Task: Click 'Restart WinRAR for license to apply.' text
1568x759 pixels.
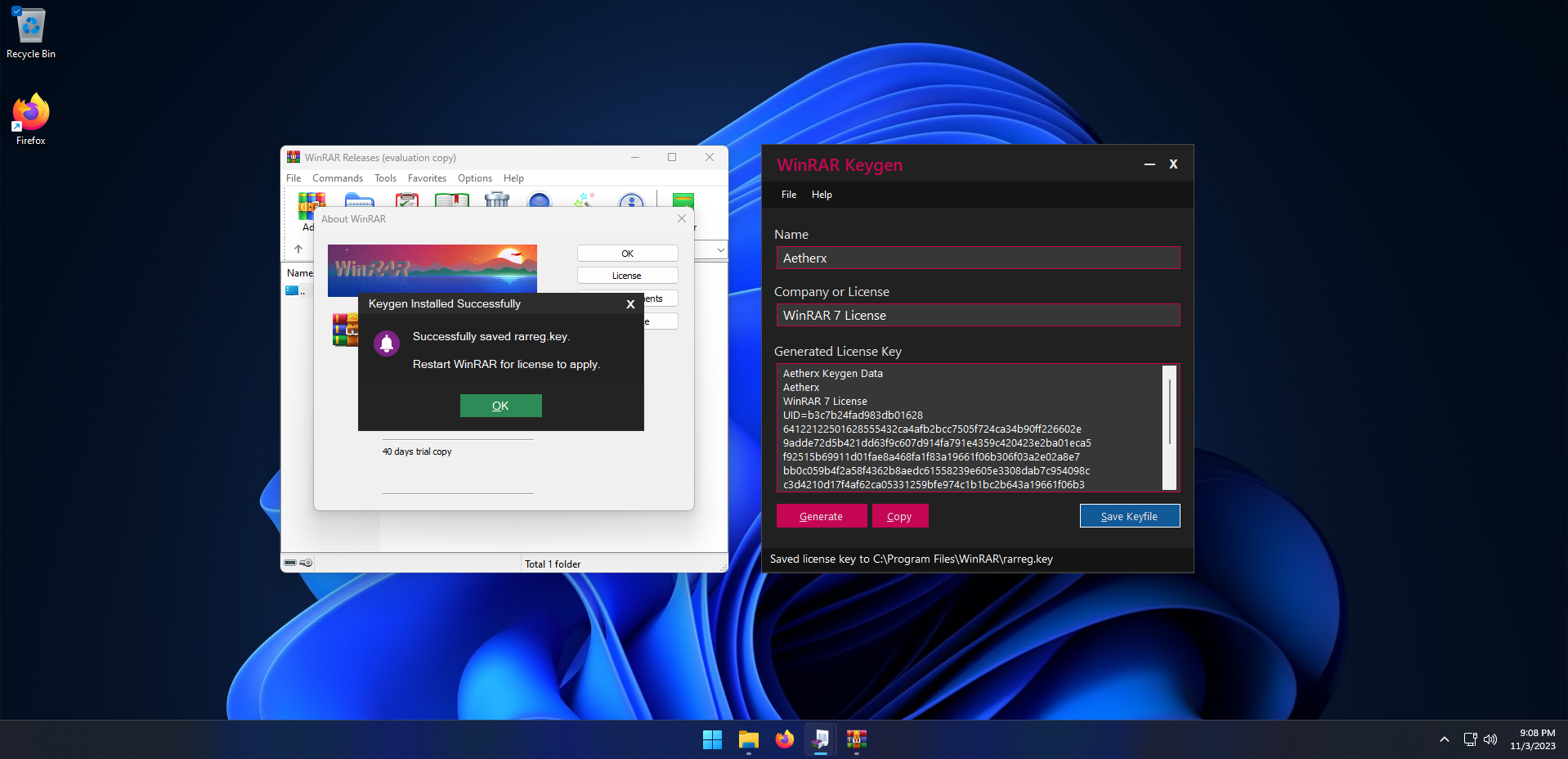Action: [x=507, y=365]
